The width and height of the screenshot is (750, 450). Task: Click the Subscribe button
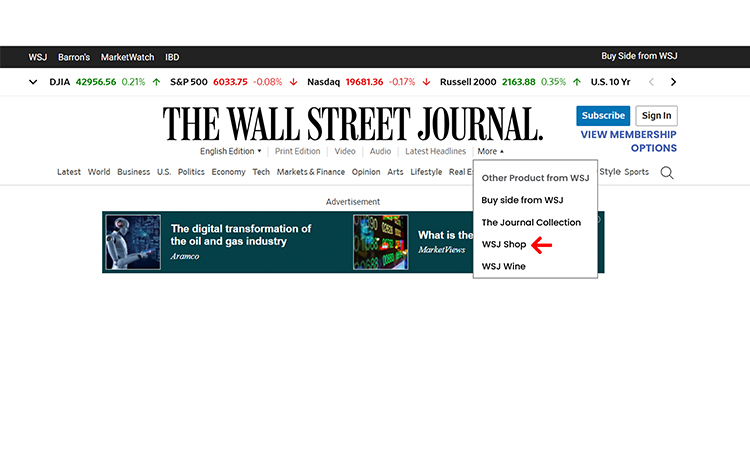tap(603, 116)
